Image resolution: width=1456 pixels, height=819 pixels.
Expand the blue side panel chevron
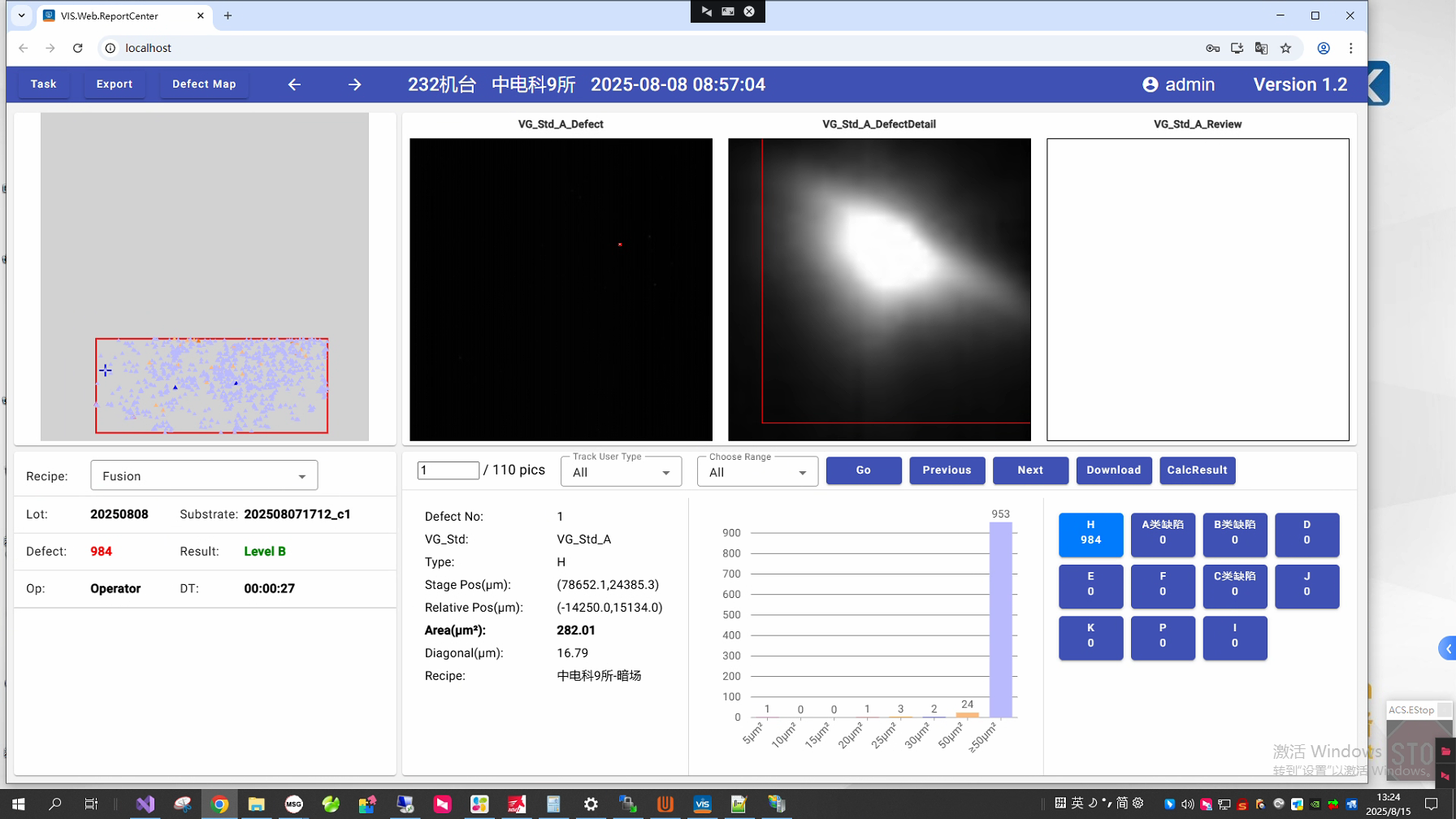click(x=1448, y=648)
